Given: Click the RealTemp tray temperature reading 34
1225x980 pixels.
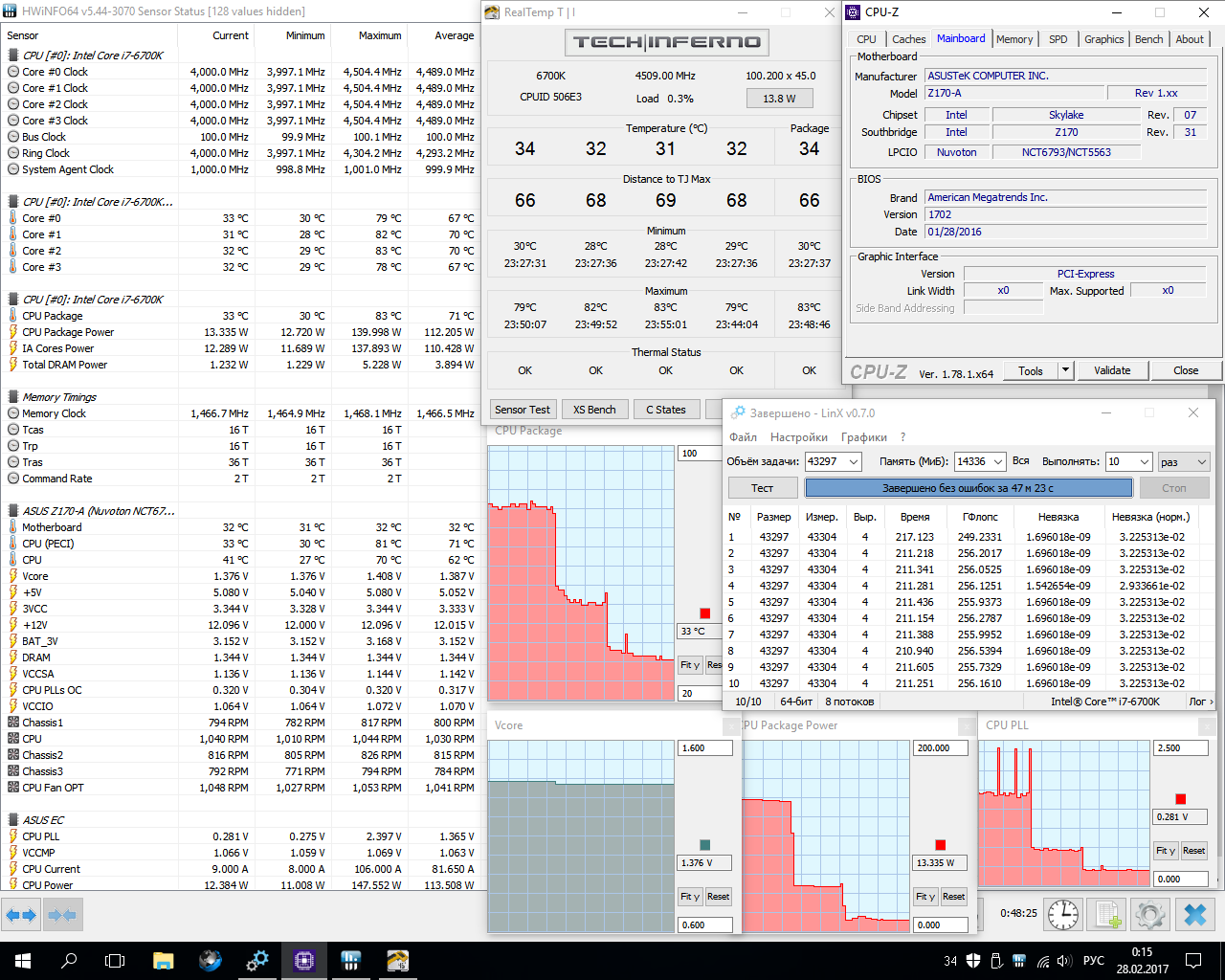Looking at the screenshot, I should coord(950,961).
